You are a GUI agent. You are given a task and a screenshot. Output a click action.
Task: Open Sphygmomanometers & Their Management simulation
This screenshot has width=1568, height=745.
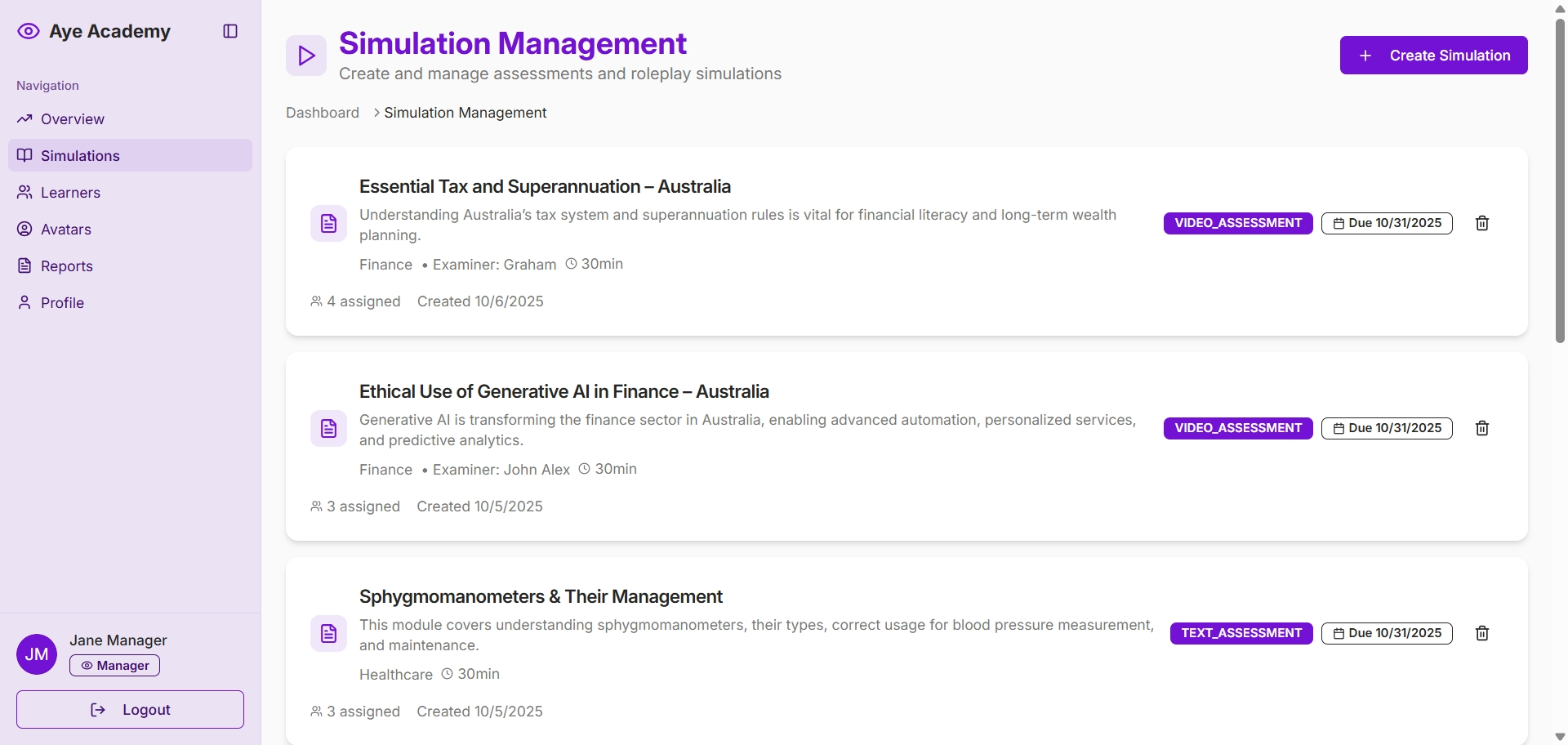541,597
